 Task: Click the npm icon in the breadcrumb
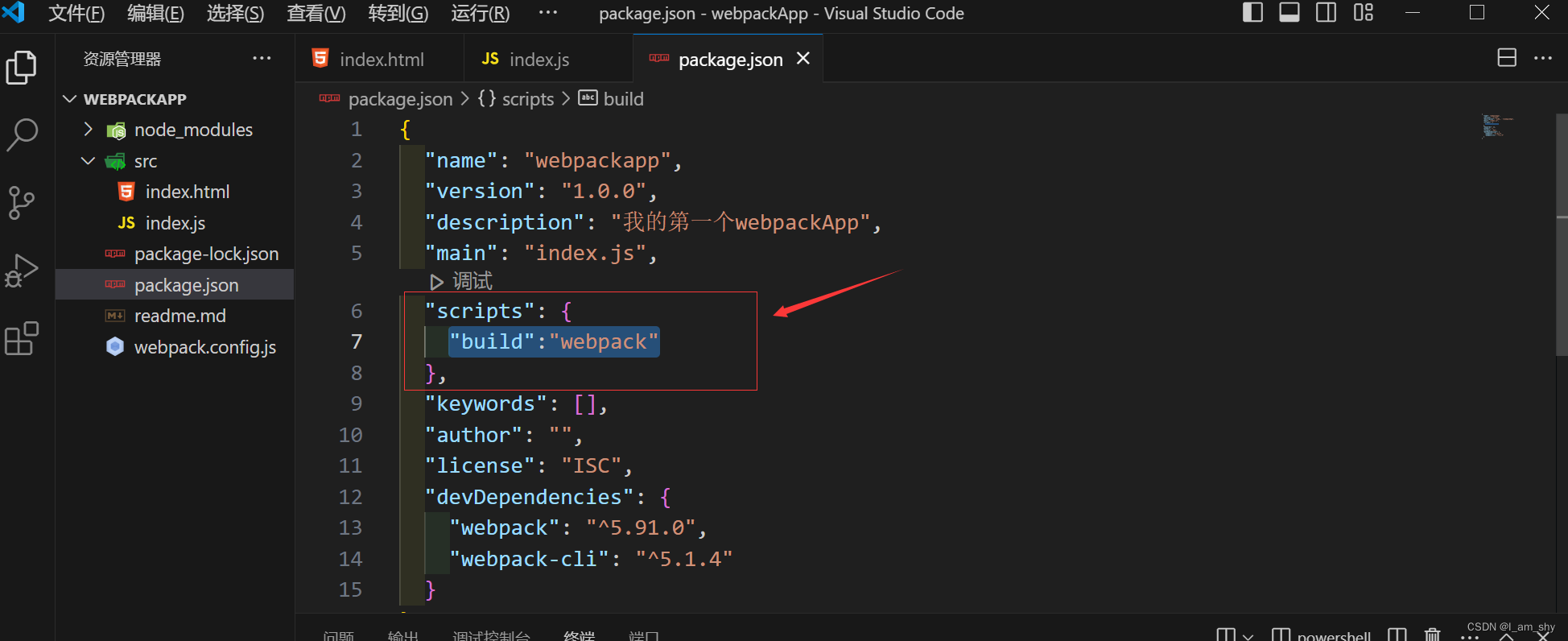pyautogui.click(x=329, y=98)
